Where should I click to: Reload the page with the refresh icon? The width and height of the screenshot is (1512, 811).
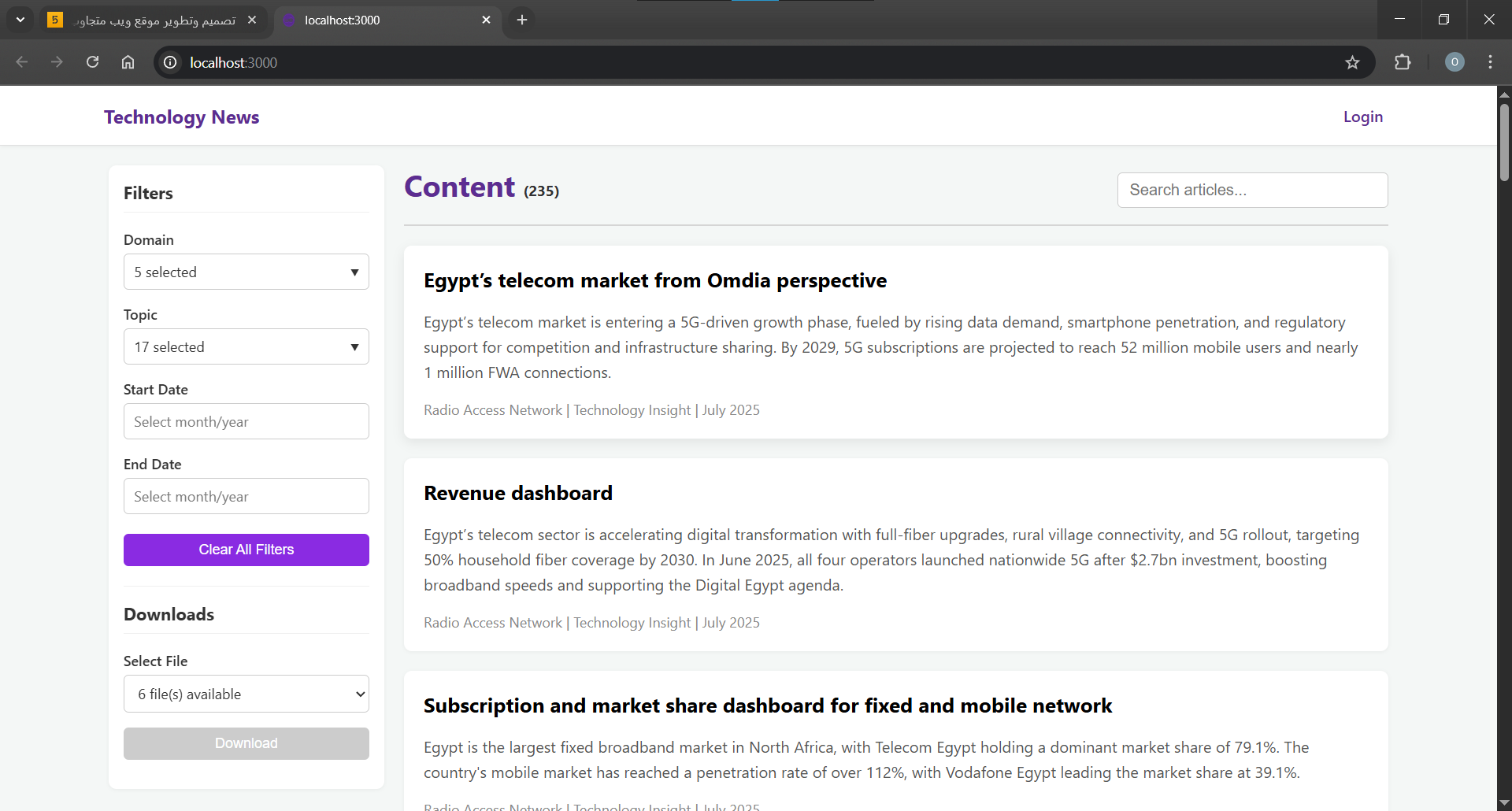(x=92, y=62)
